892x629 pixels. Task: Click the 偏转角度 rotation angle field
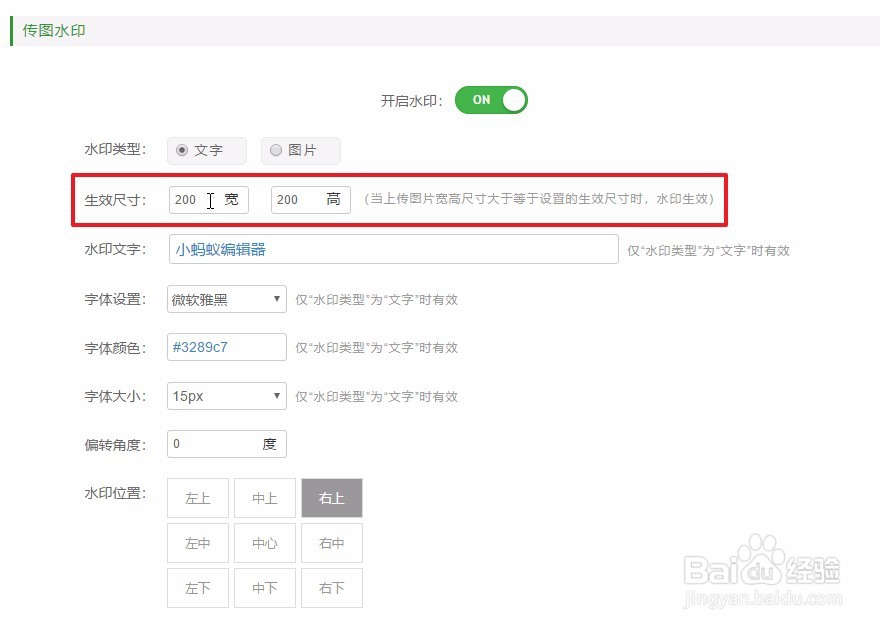click(x=226, y=443)
